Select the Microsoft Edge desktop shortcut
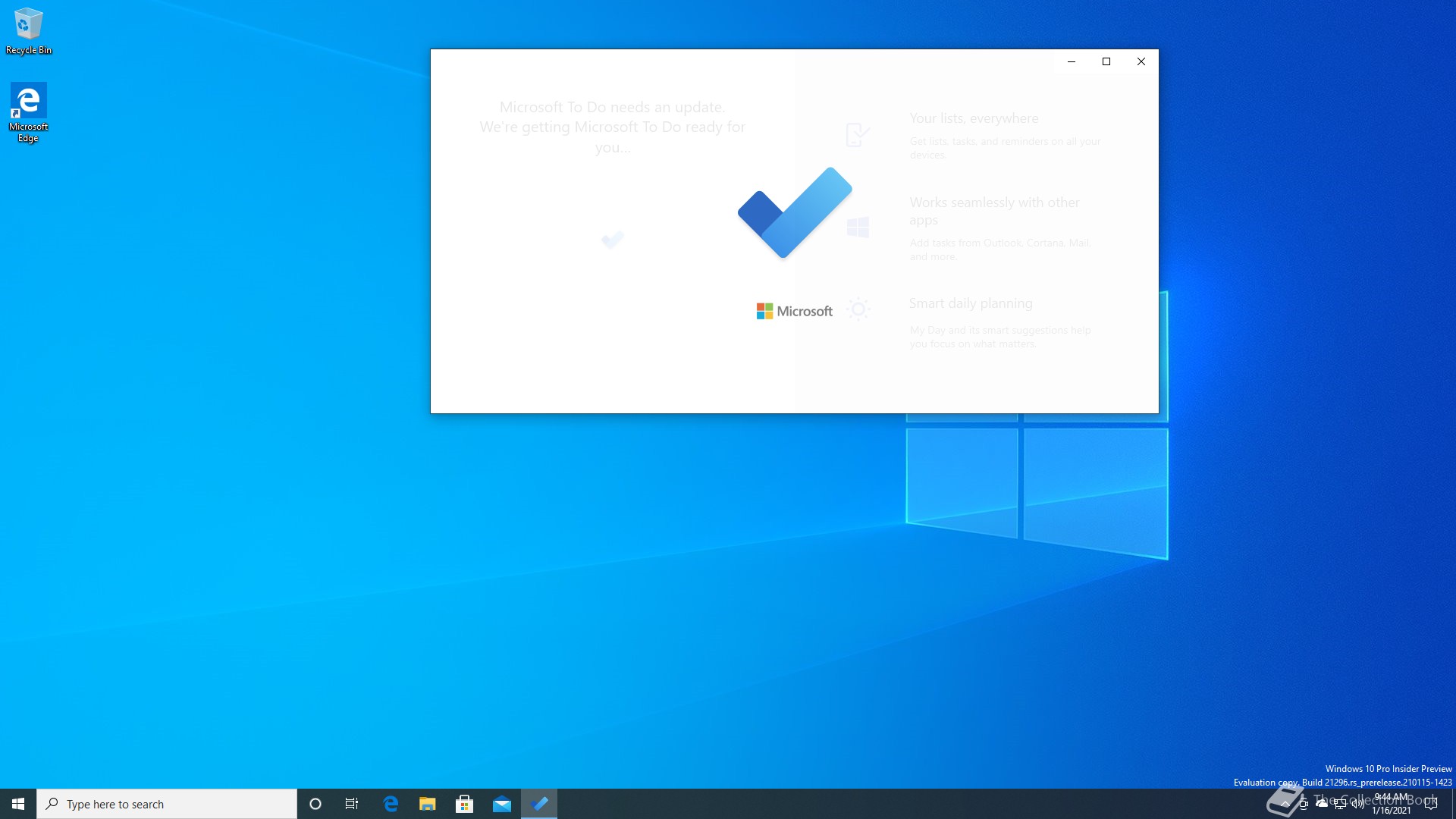This screenshot has width=1456, height=819. coord(29,112)
